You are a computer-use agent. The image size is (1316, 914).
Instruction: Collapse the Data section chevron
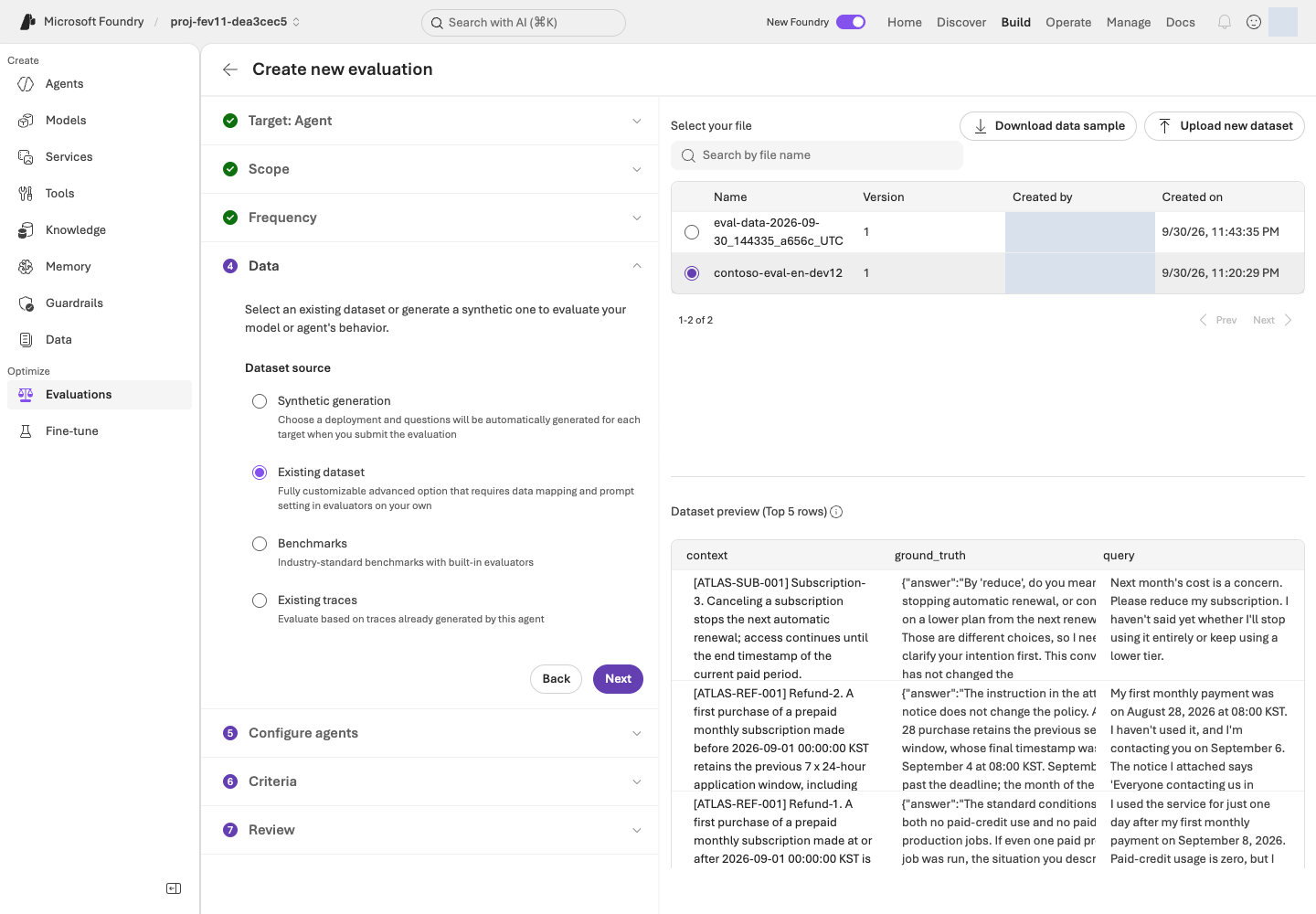coord(637,266)
